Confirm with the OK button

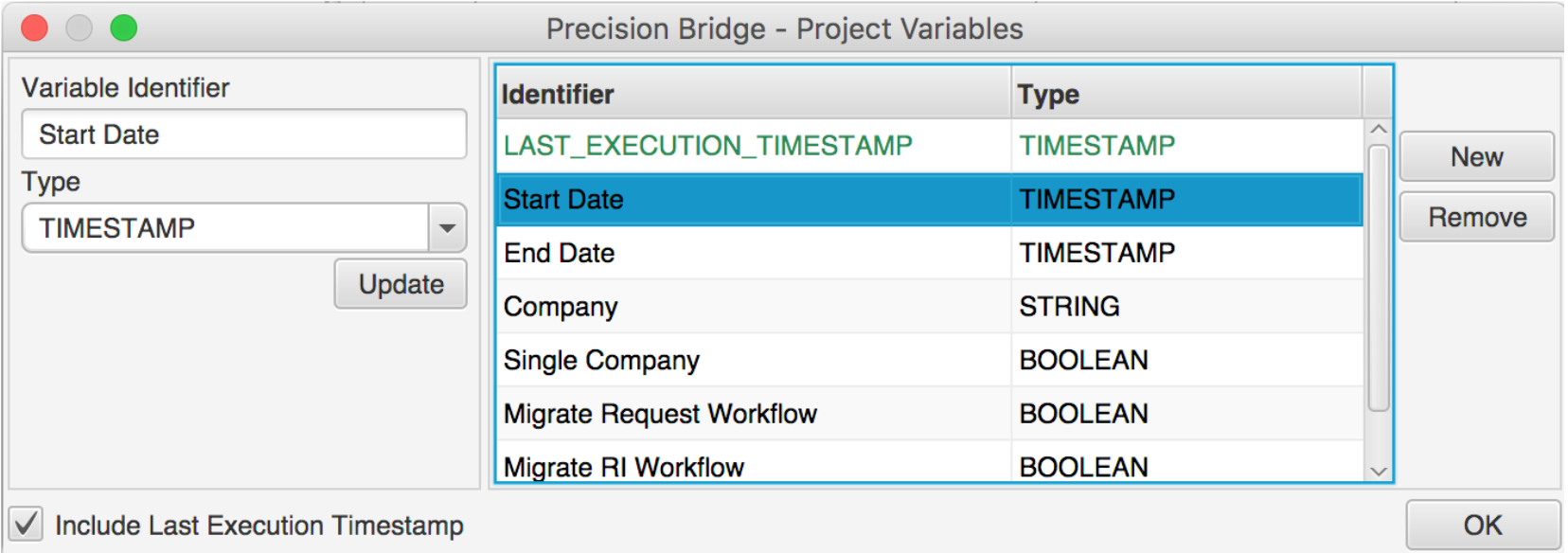tap(1483, 526)
